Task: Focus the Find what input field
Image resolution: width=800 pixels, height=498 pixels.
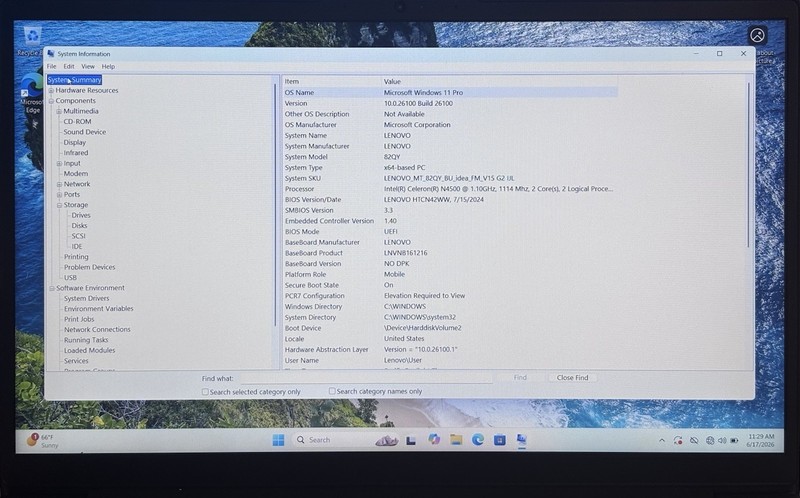Action: (366, 378)
